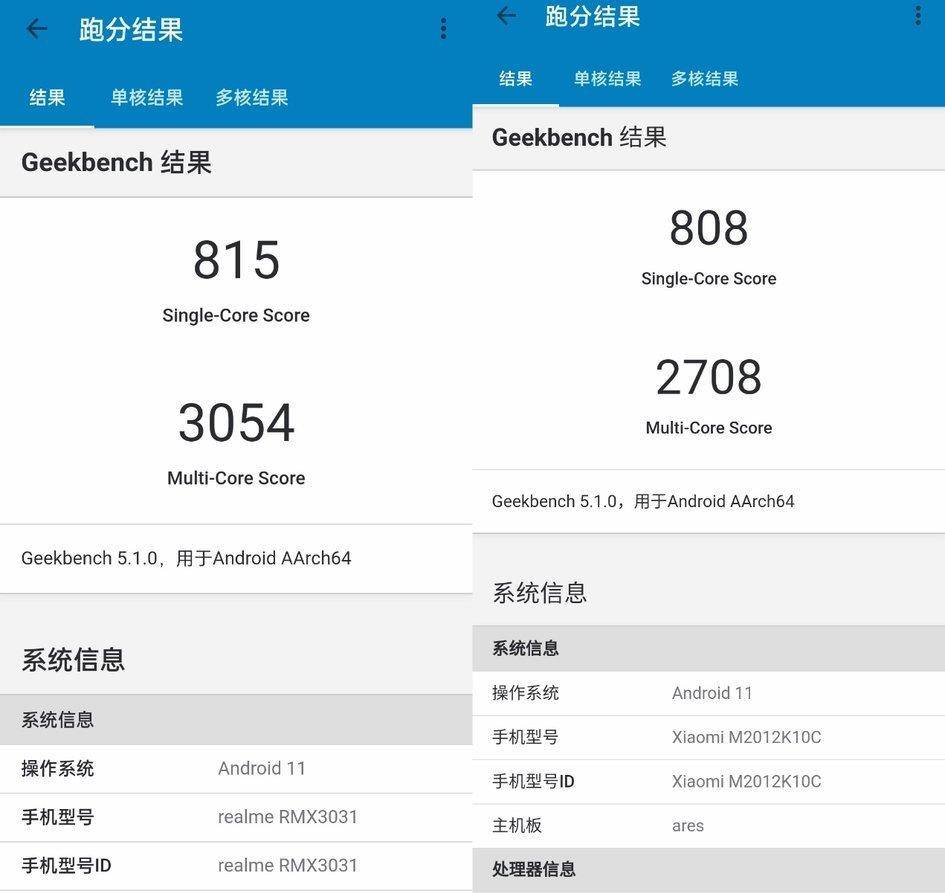945x893 pixels.
Task: Select the 结果 tab on the realme screen
Action: tap(47, 98)
